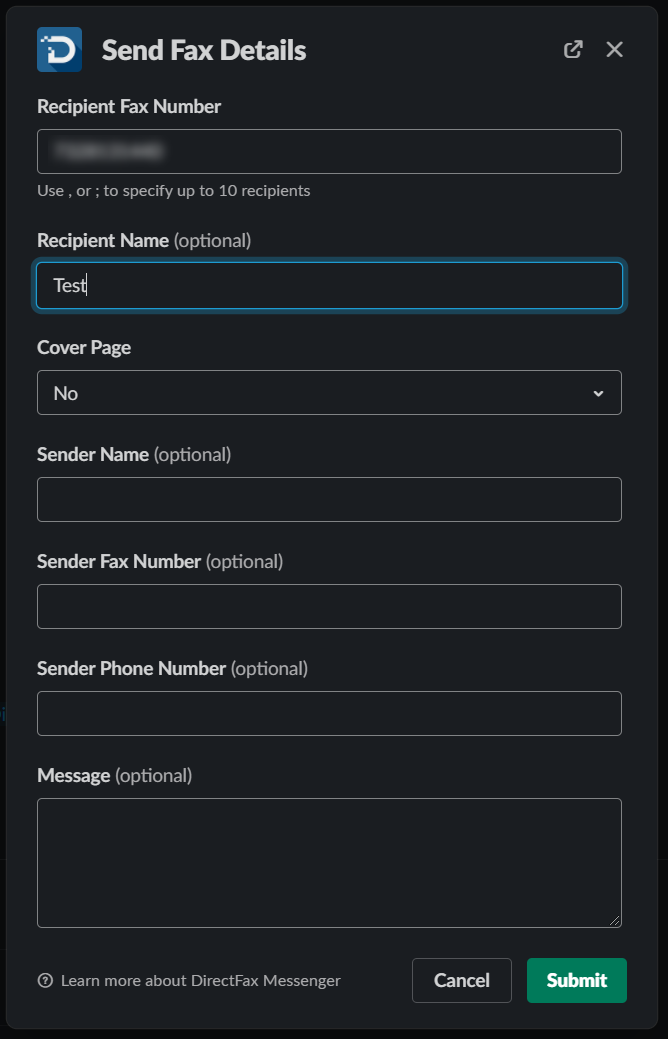Focus the Recipient Fax Number field
The width and height of the screenshot is (668, 1039).
coord(329,151)
